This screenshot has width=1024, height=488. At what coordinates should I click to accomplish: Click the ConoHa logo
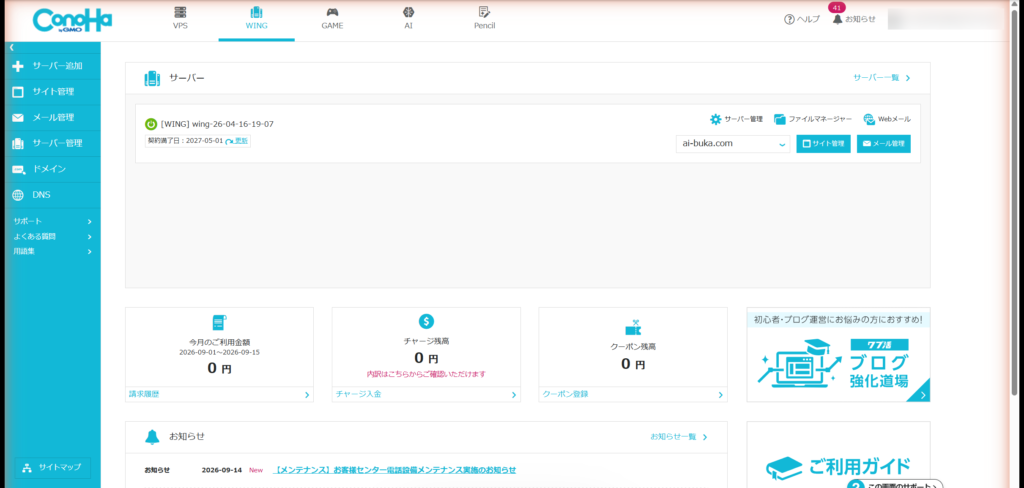pos(72,20)
